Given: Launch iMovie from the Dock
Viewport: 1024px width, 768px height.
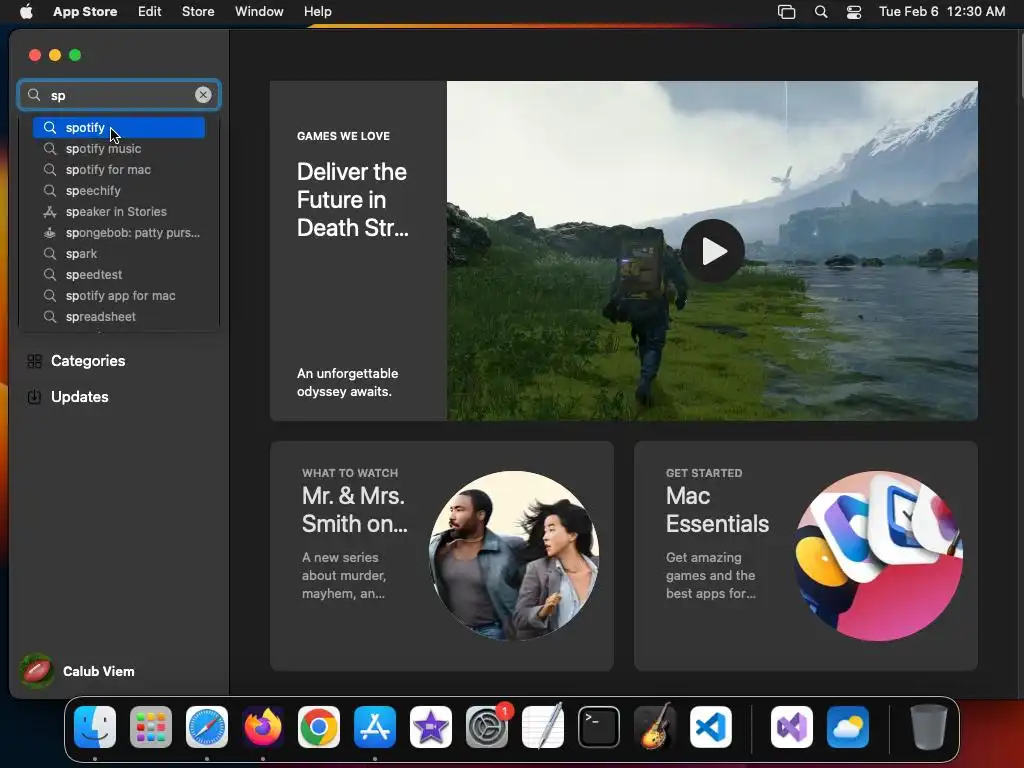Looking at the screenshot, I should click(431, 727).
